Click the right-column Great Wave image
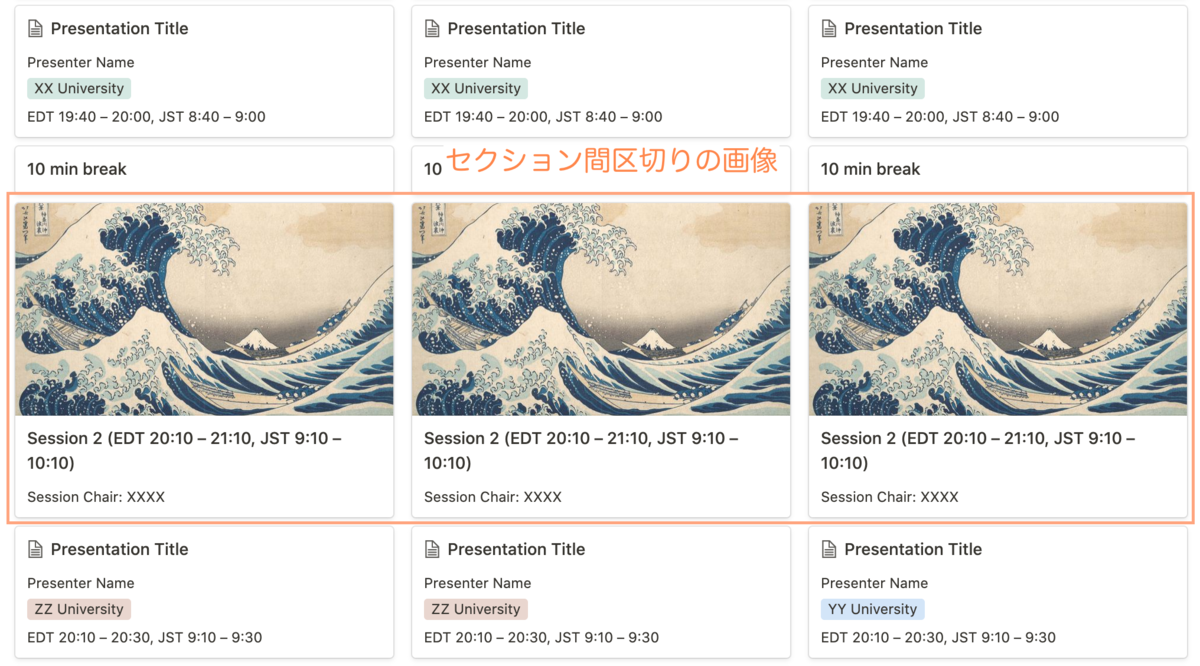 (997, 310)
